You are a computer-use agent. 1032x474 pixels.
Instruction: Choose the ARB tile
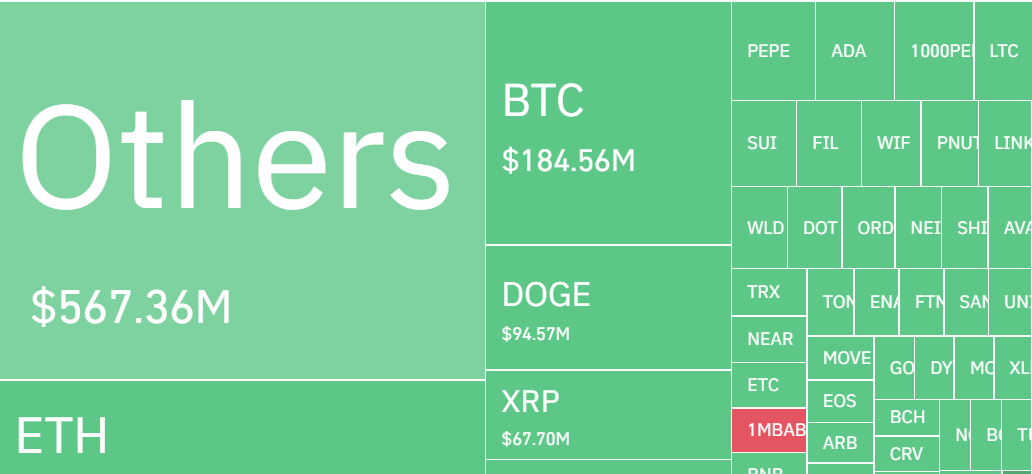[840, 442]
